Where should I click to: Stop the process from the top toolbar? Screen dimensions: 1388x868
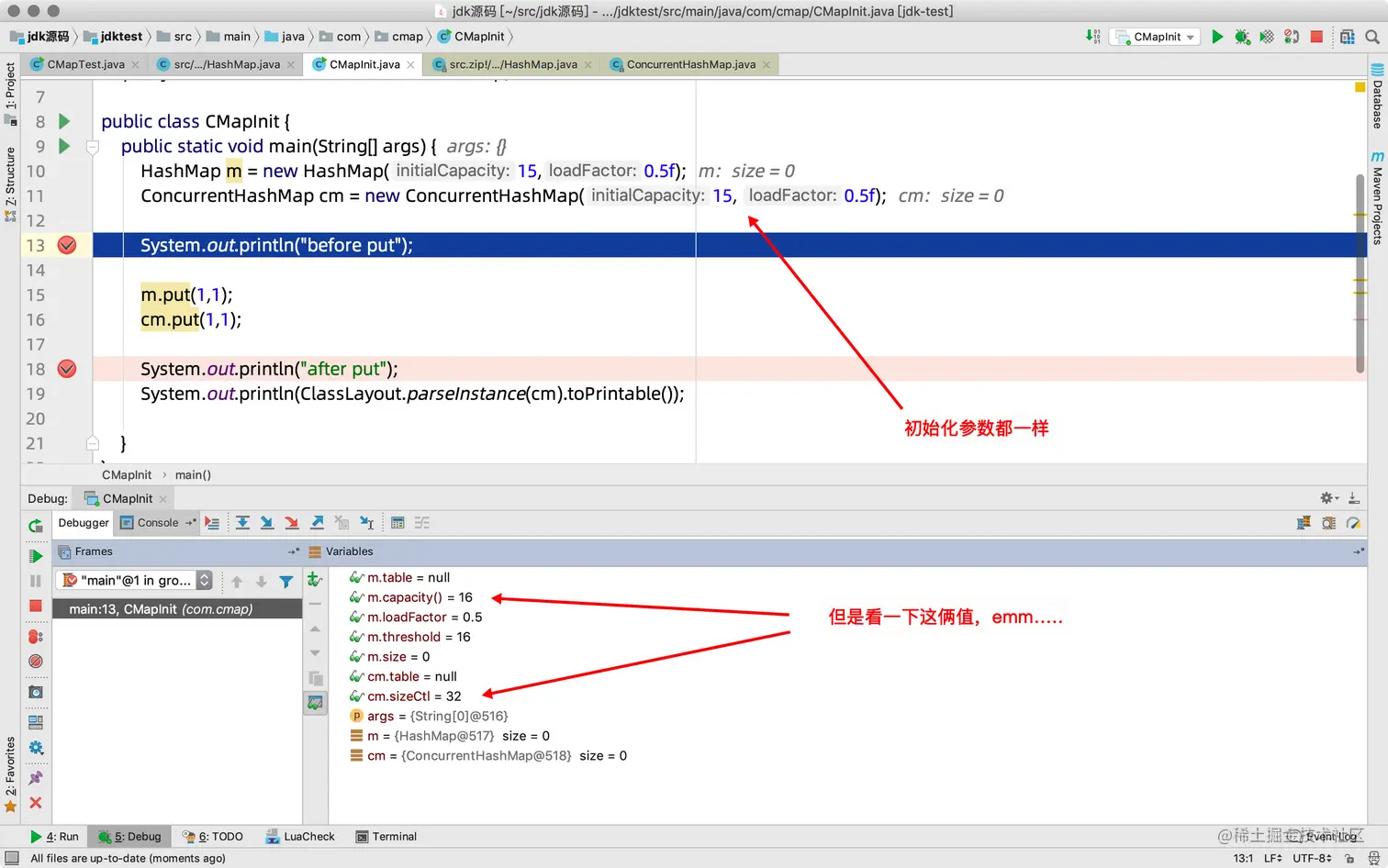[x=1316, y=37]
